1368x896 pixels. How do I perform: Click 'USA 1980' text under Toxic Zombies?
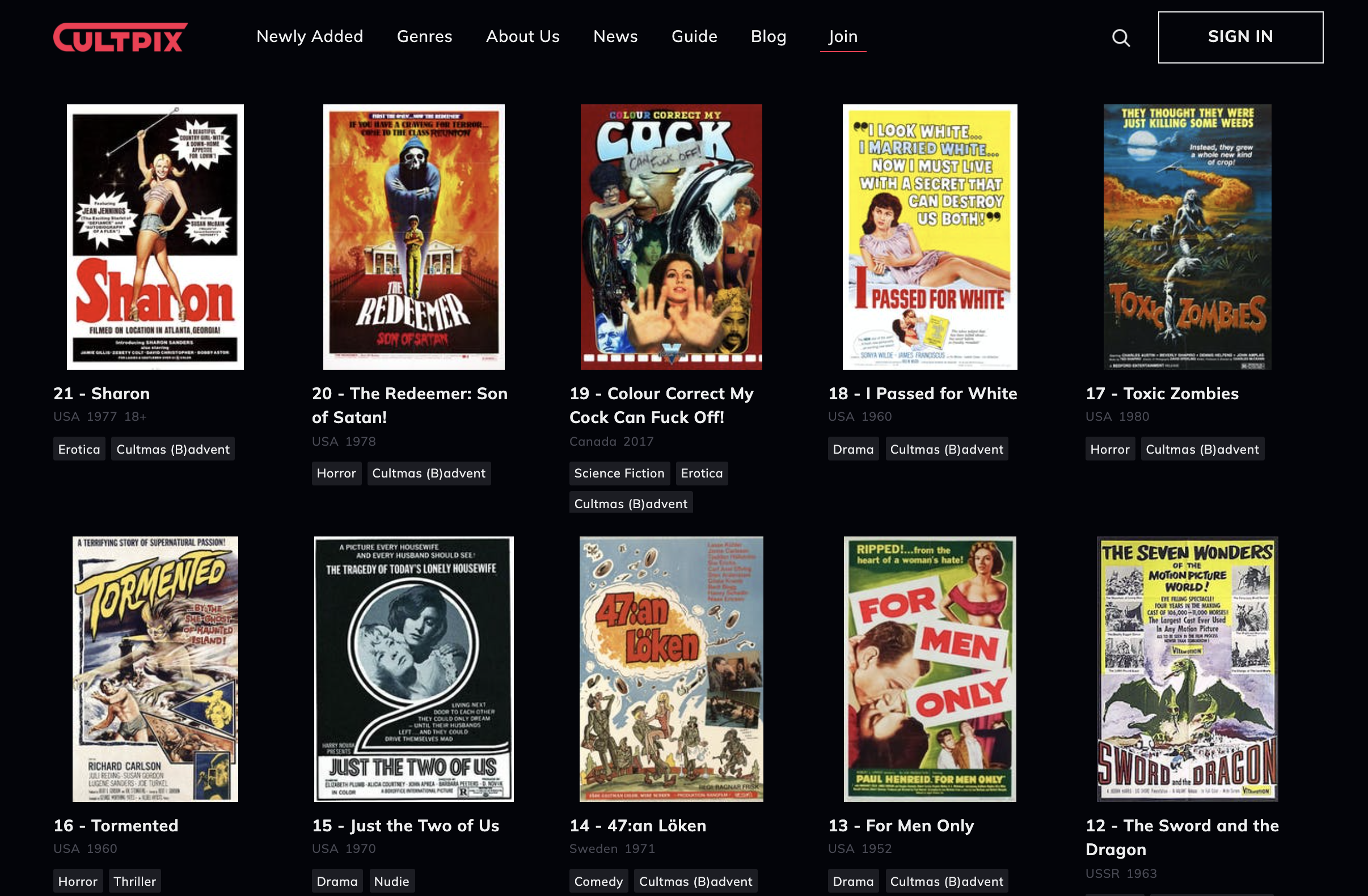pyautogui.click(x=1117, y=417)
